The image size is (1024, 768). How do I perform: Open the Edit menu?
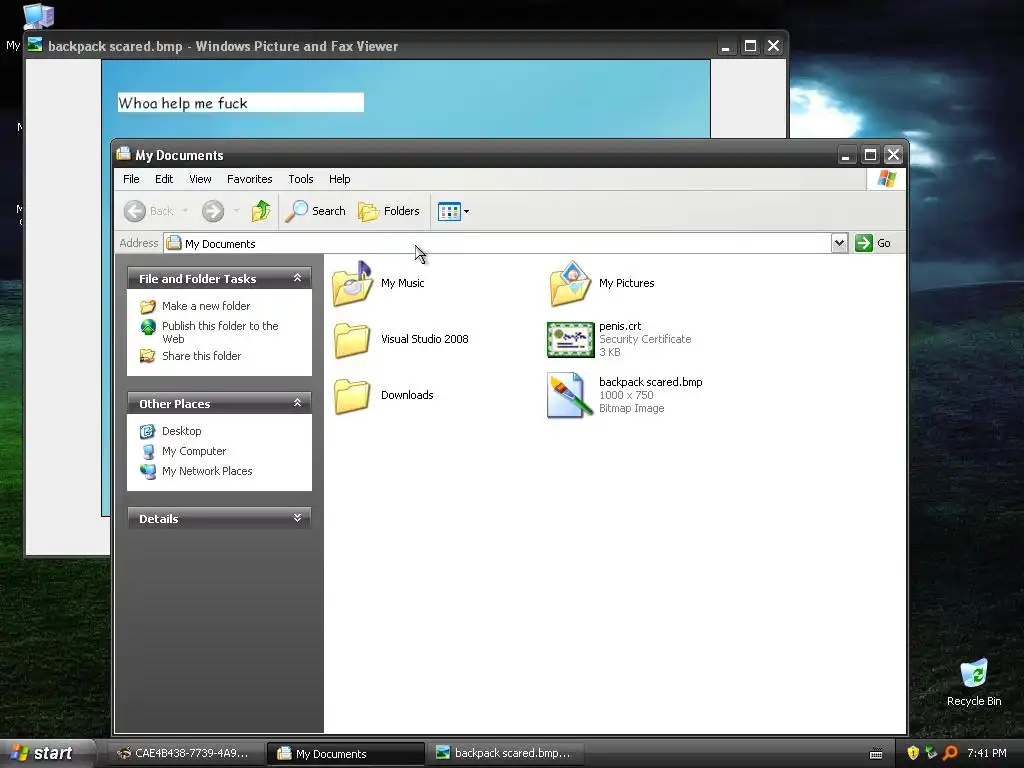pyautogui.click(x=164, y=179)
